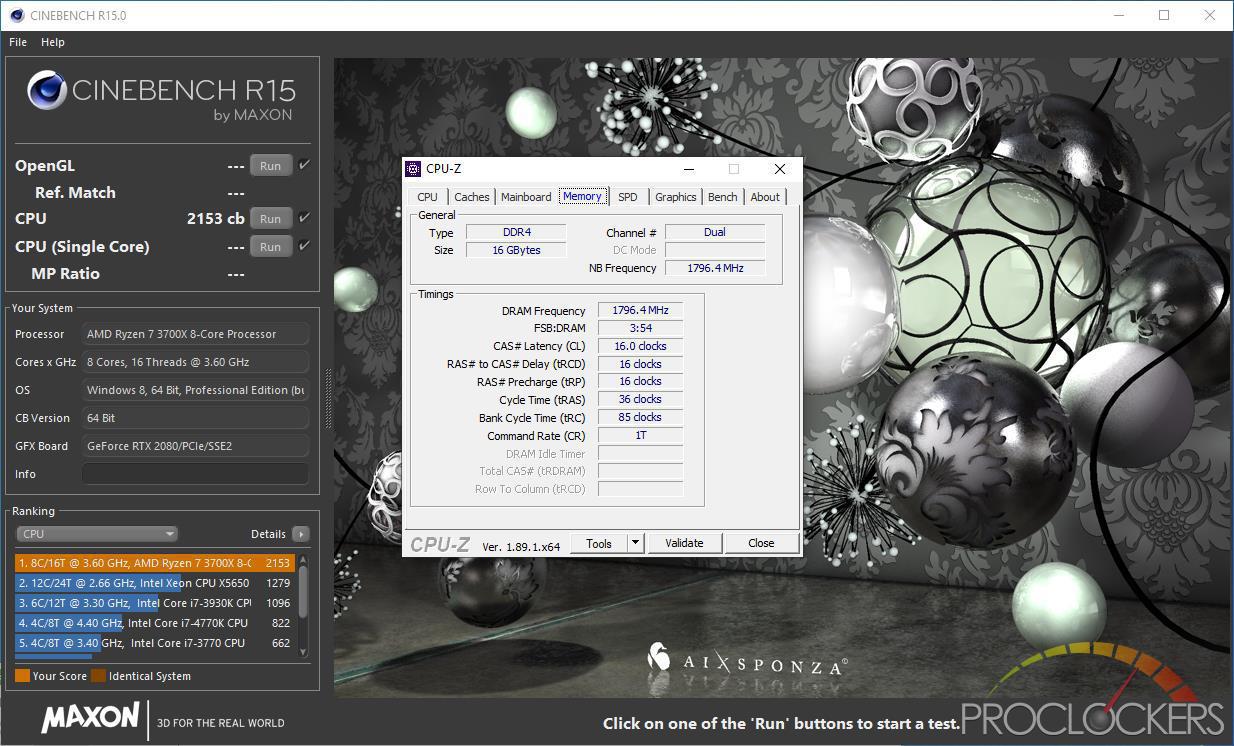Click the CPU-Z window title bar icon
1234x746 pixels.
click(413, 169)
